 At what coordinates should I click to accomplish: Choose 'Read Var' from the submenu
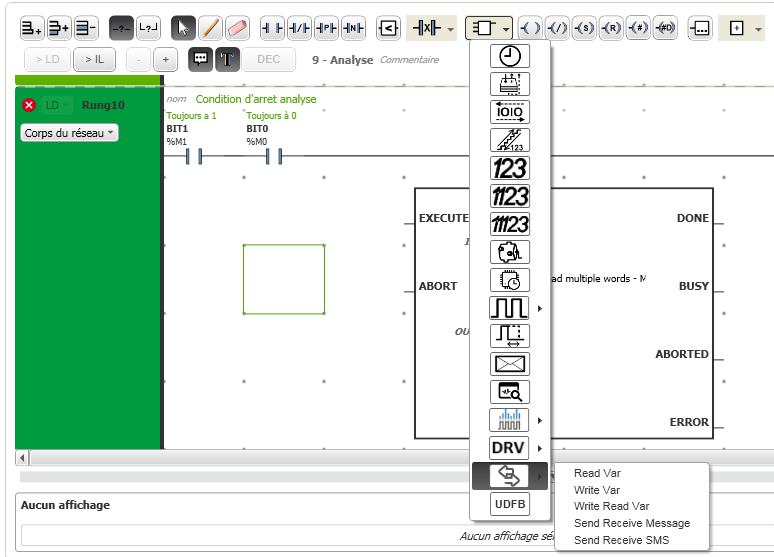pyautogui.click(x=595, y=473)
